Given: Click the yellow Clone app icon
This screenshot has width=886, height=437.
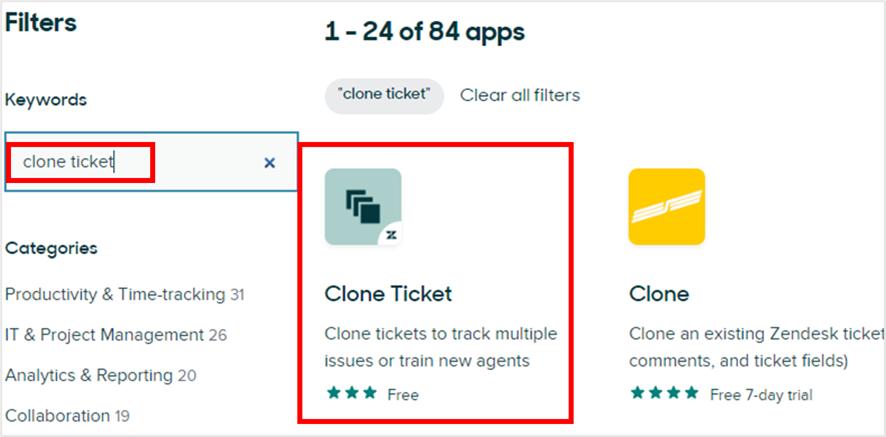Looking at the screenshot, I should (666, 206).
